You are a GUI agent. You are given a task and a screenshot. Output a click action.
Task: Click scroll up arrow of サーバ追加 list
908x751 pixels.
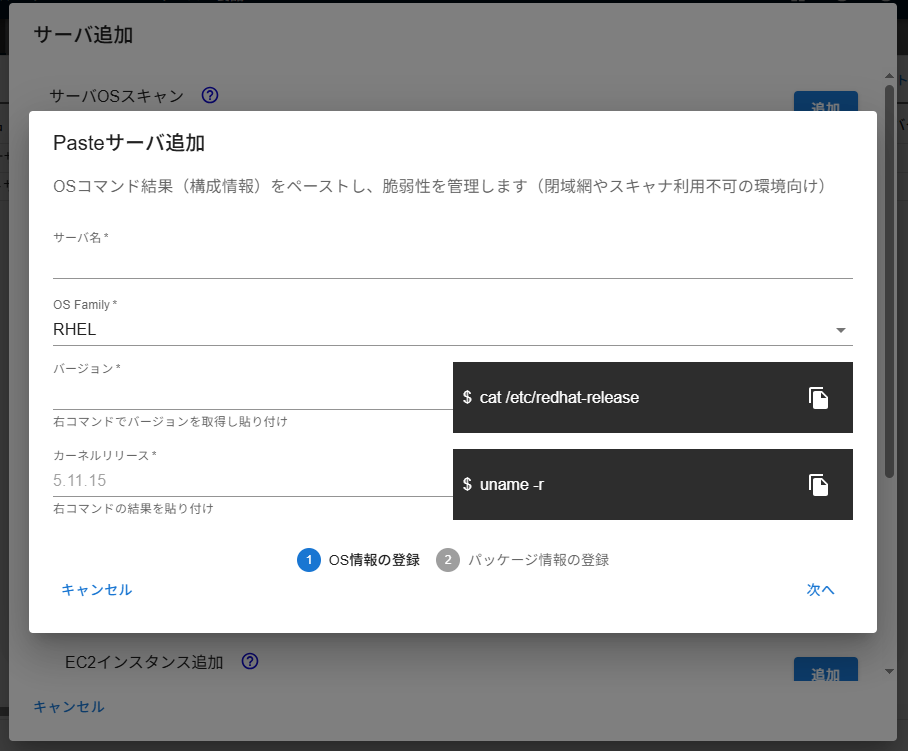pos(889,76)
